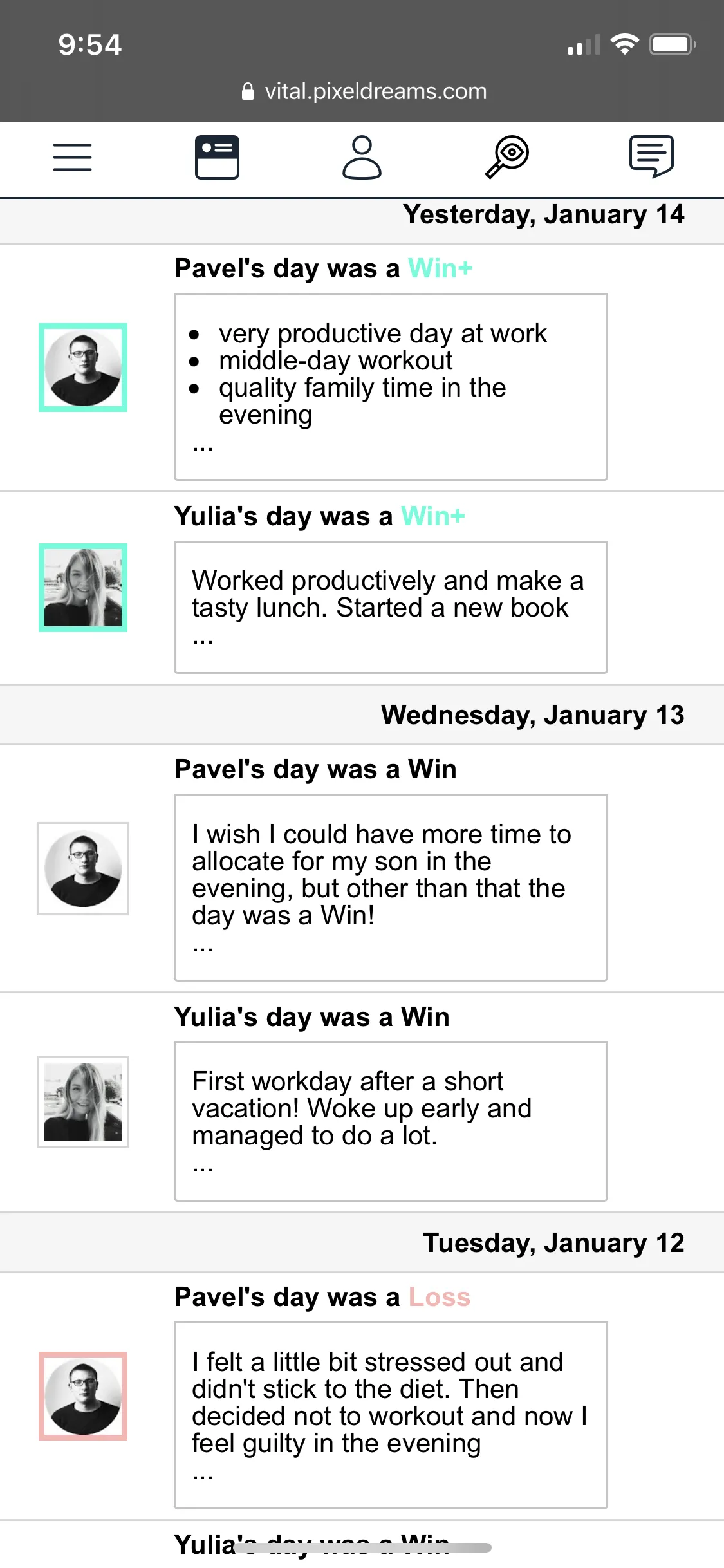The height and width of the screenshot is (1568, 724).
Task: Tap the battery status icon
Action: pyautogui.click(x=672, y=44)
